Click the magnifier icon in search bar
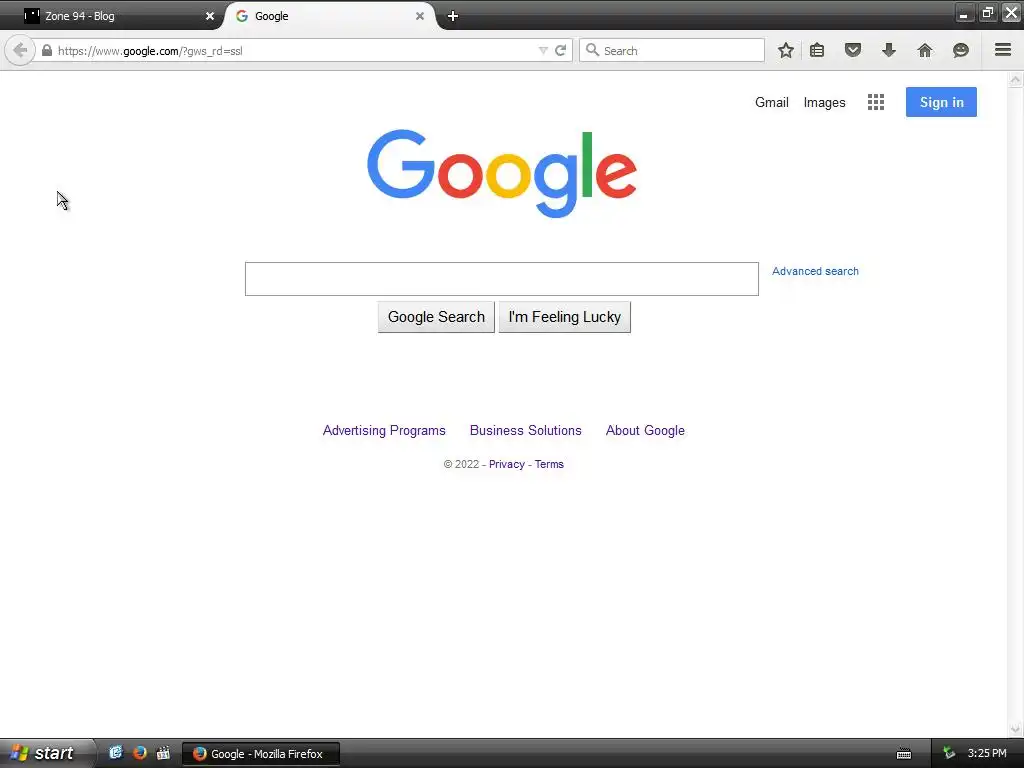 (x=592, y=50)
